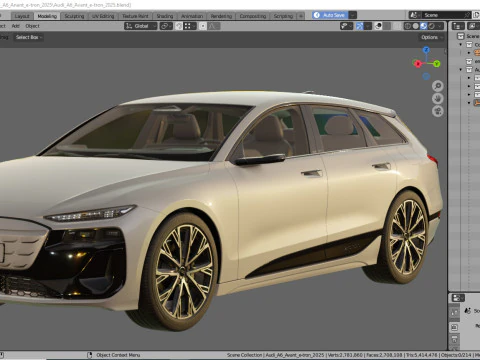This screenshot has height=360, width=480.
Task: Add a new workspace with plus button
Action: click(301, 16)
